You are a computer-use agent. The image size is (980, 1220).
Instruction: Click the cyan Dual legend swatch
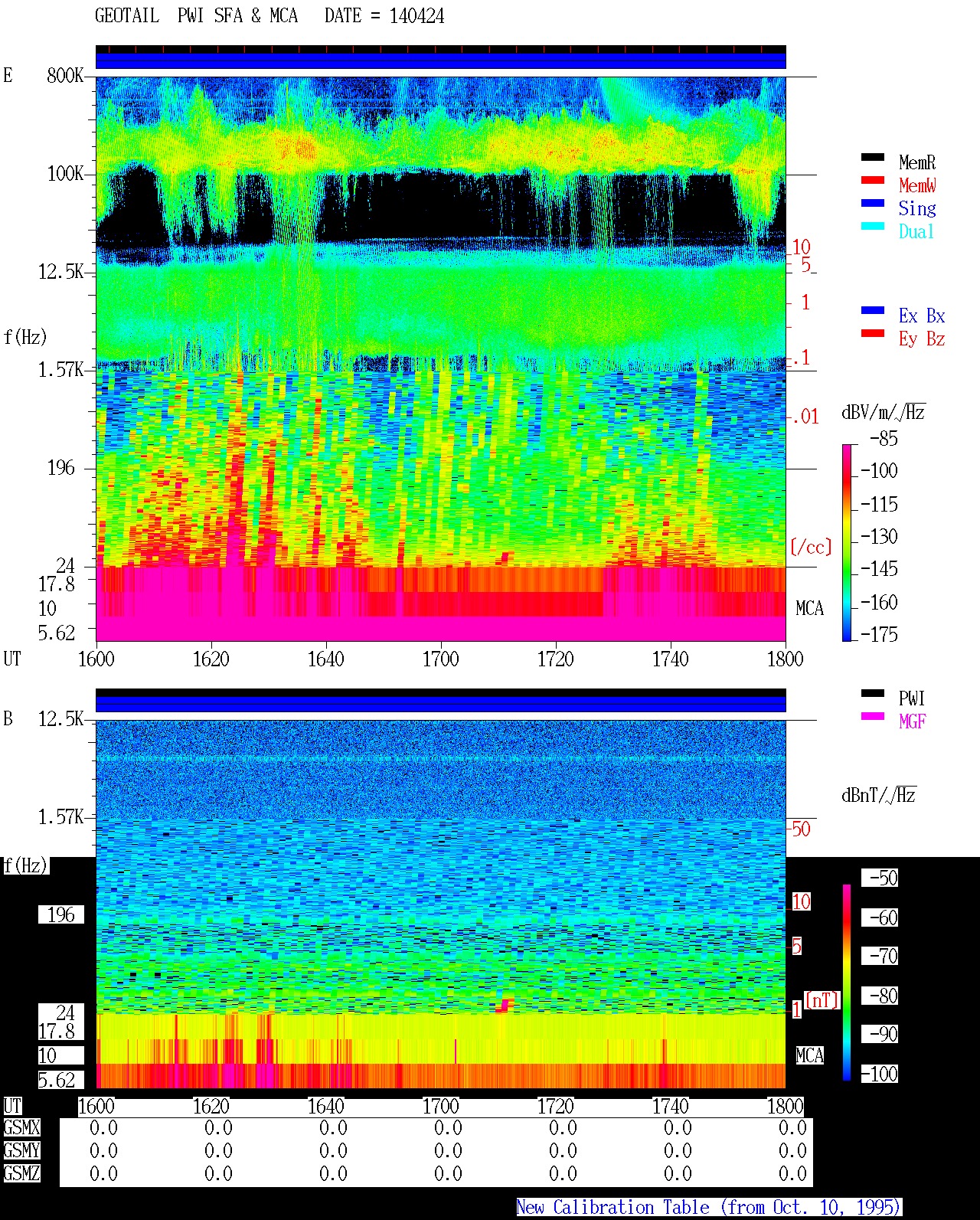[873, 227]
